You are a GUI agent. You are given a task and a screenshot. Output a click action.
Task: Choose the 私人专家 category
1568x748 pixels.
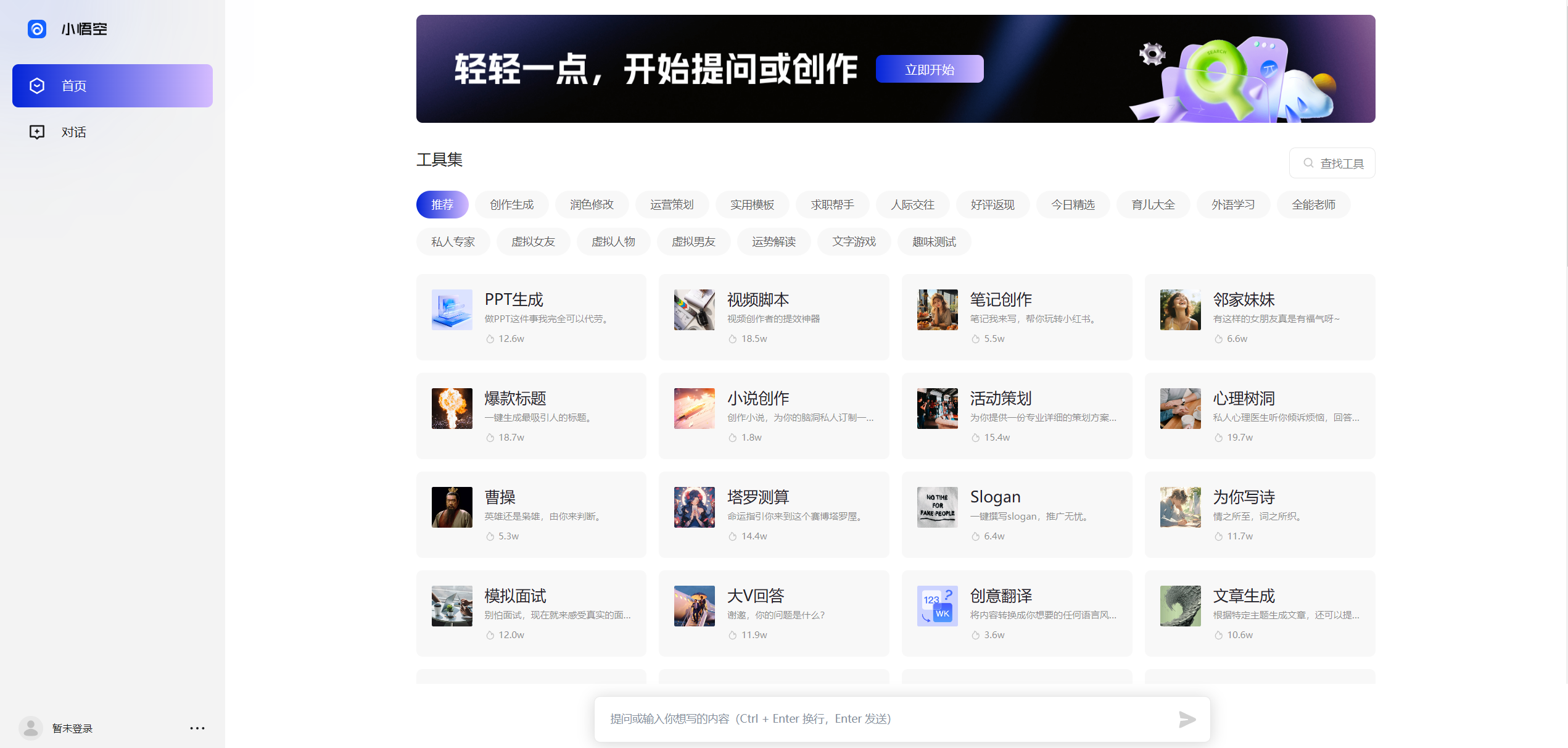453,242
